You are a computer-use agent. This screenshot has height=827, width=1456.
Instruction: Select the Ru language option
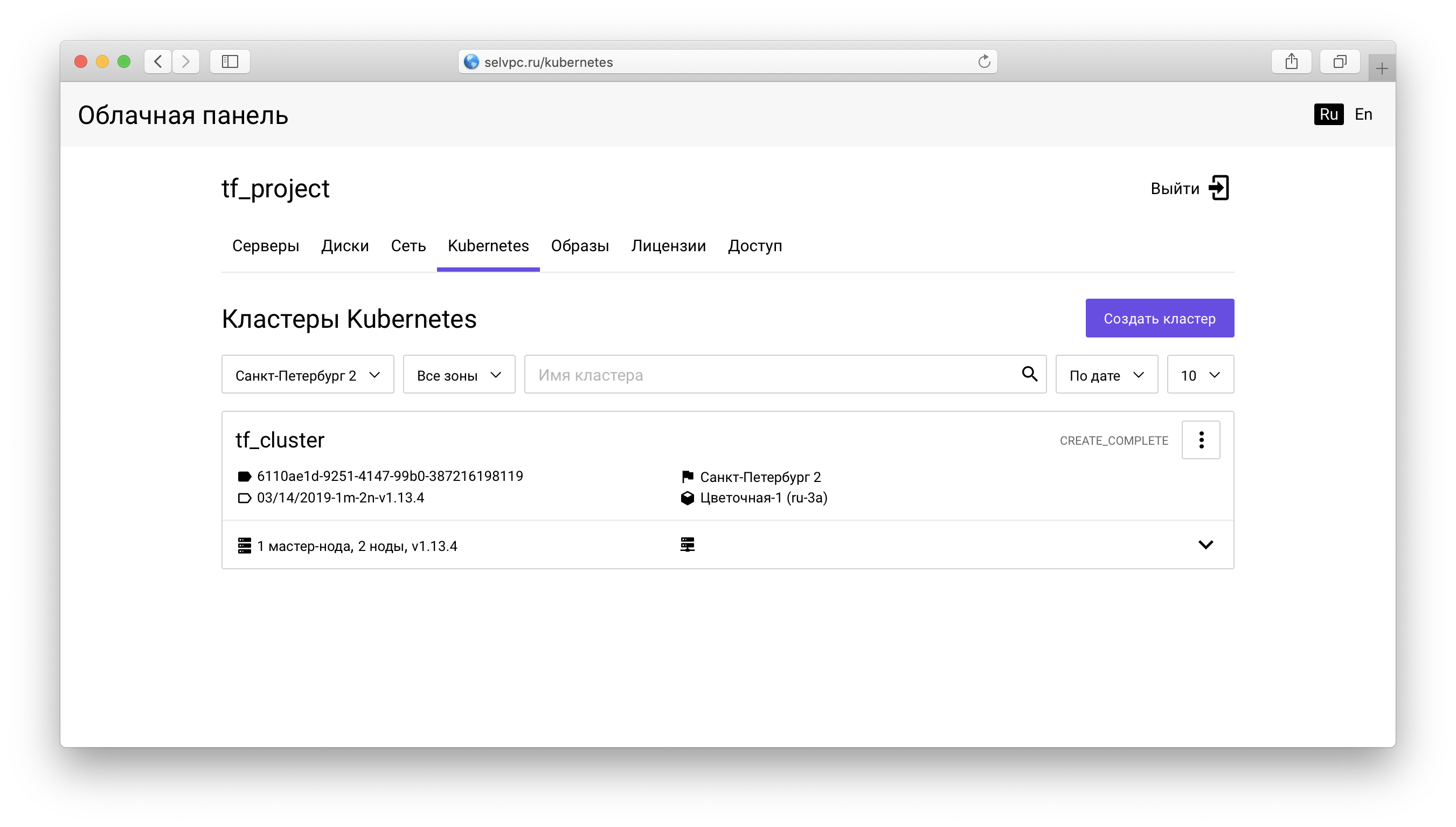coord(1328,114)
